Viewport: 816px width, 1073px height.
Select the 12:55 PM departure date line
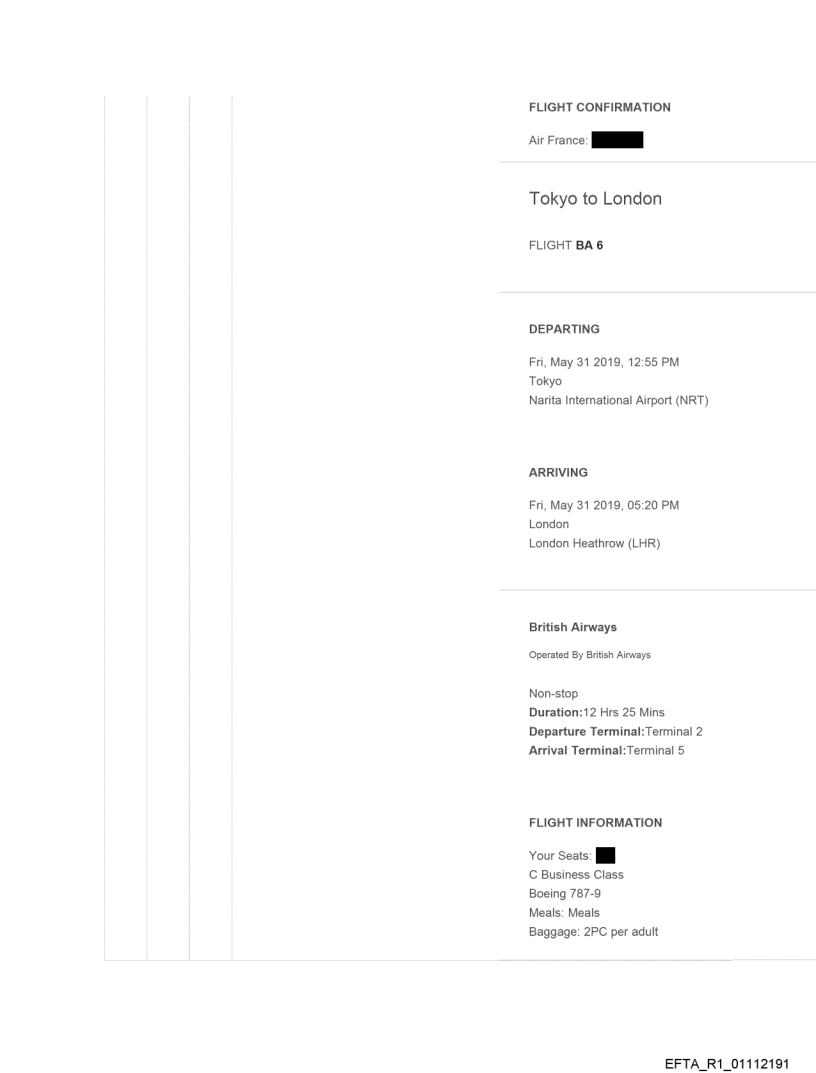(x=604, y=362)
